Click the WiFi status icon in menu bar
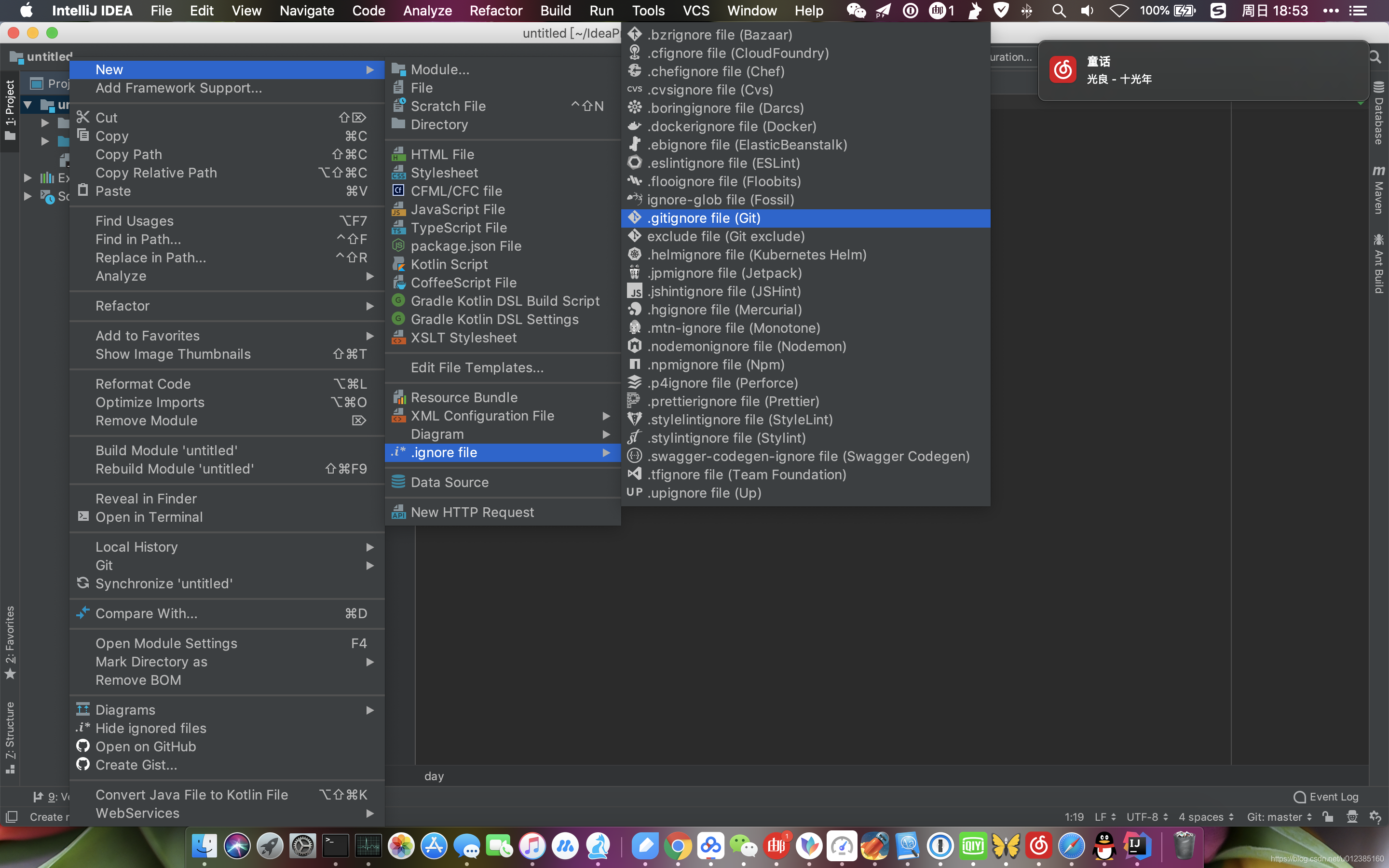The width and height of the screenshot is (1389, 868). [1118, 11]
